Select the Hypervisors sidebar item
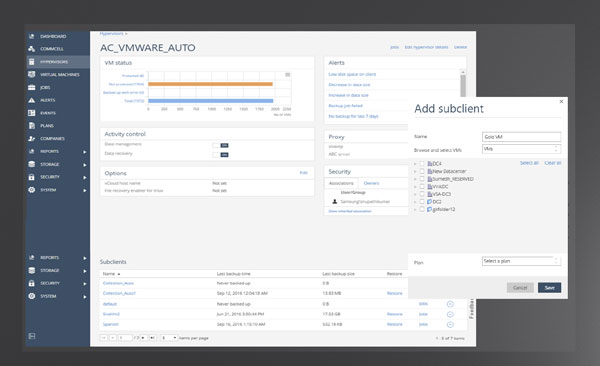Image resolution: width=600 pixels, height=366 pixels. click(58, 62)
